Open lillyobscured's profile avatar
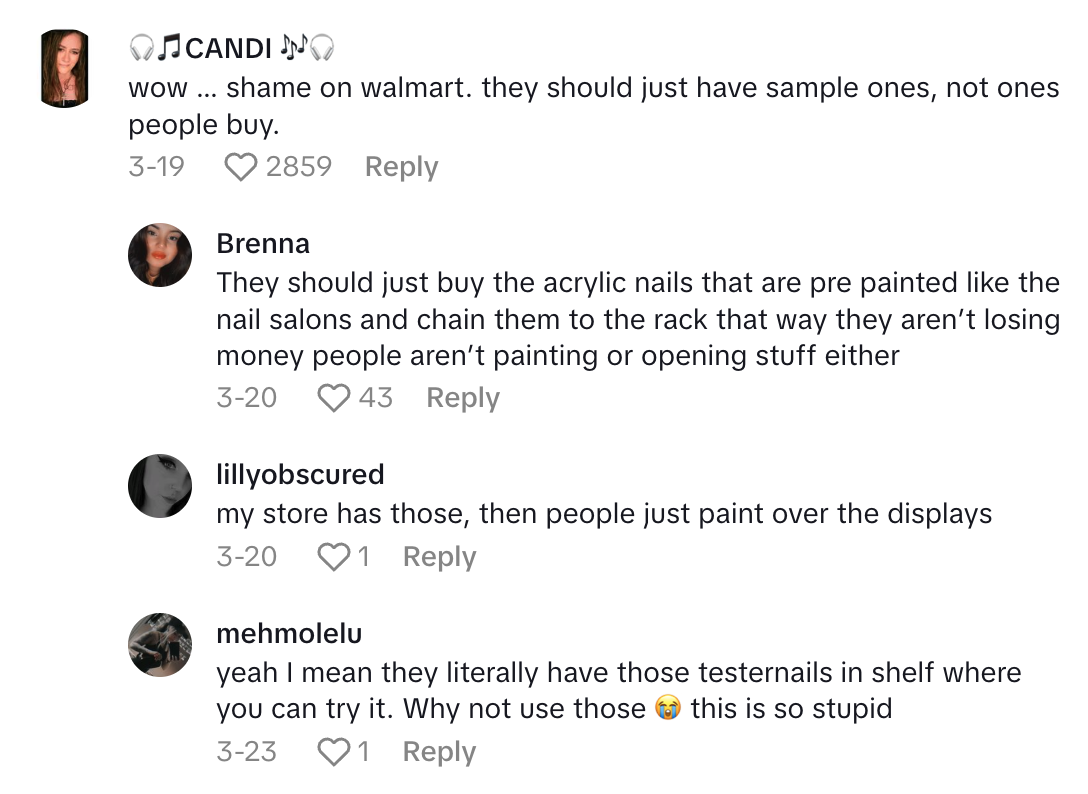1088x794 pixels. click(160, 486)
